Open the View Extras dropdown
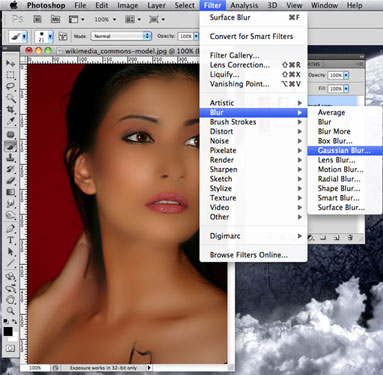The width and height of the screenshot is (383, 375). [x=76, y=19]
